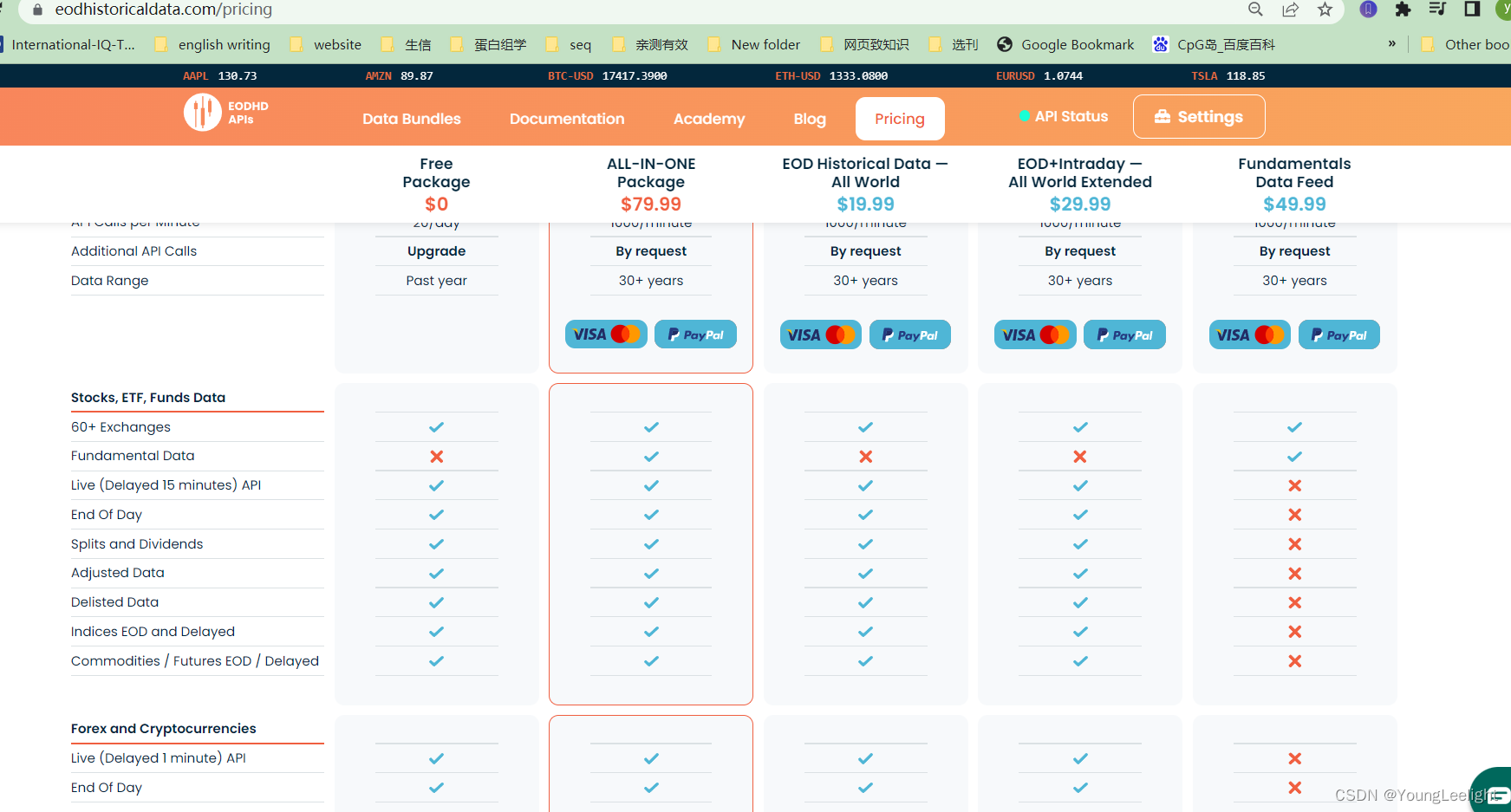Open the Blog page

pyautogui.click(x=810, y=119)
